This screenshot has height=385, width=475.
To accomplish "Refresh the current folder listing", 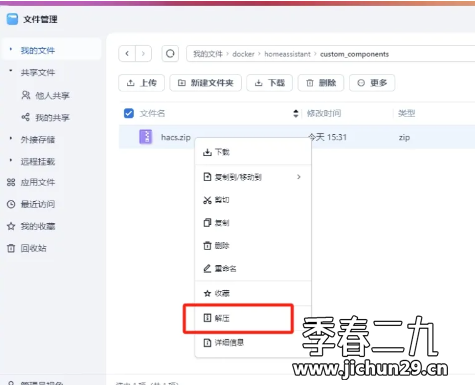I will [x=170, y=53].
